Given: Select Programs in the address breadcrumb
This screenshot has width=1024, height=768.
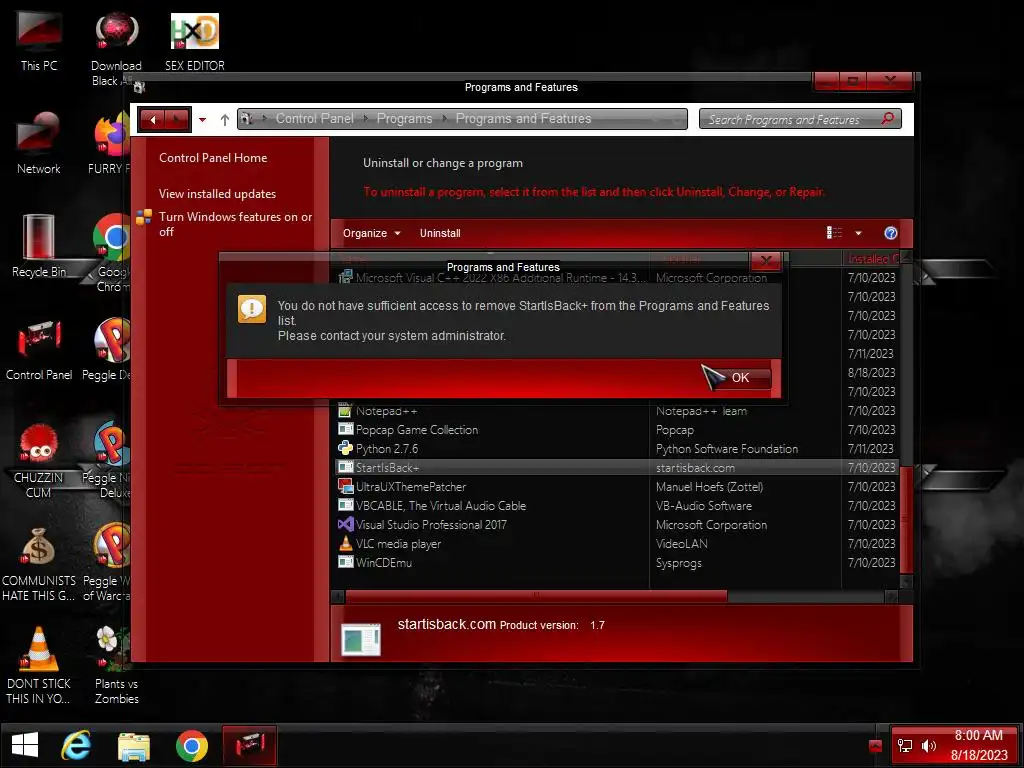Looking at the screenshot, I should (x=404, y=118).
